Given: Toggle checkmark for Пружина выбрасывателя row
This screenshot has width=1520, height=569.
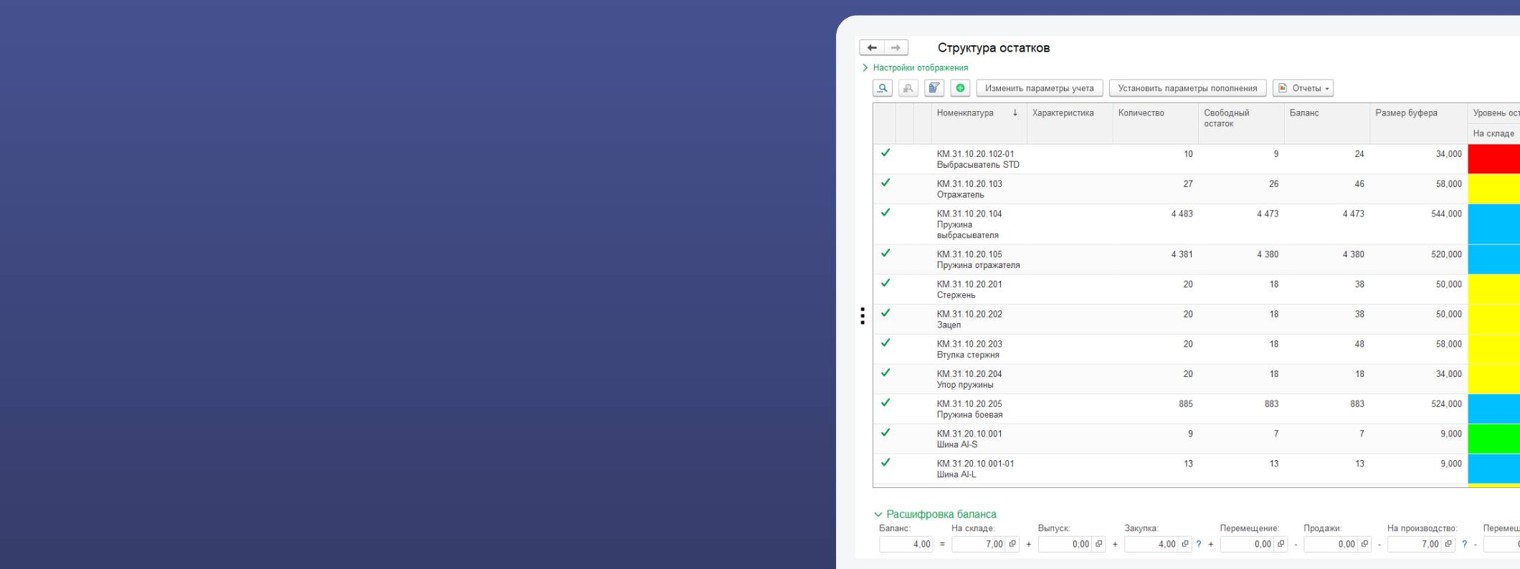Looking at the screenshot, I should (x=885, y=213).
